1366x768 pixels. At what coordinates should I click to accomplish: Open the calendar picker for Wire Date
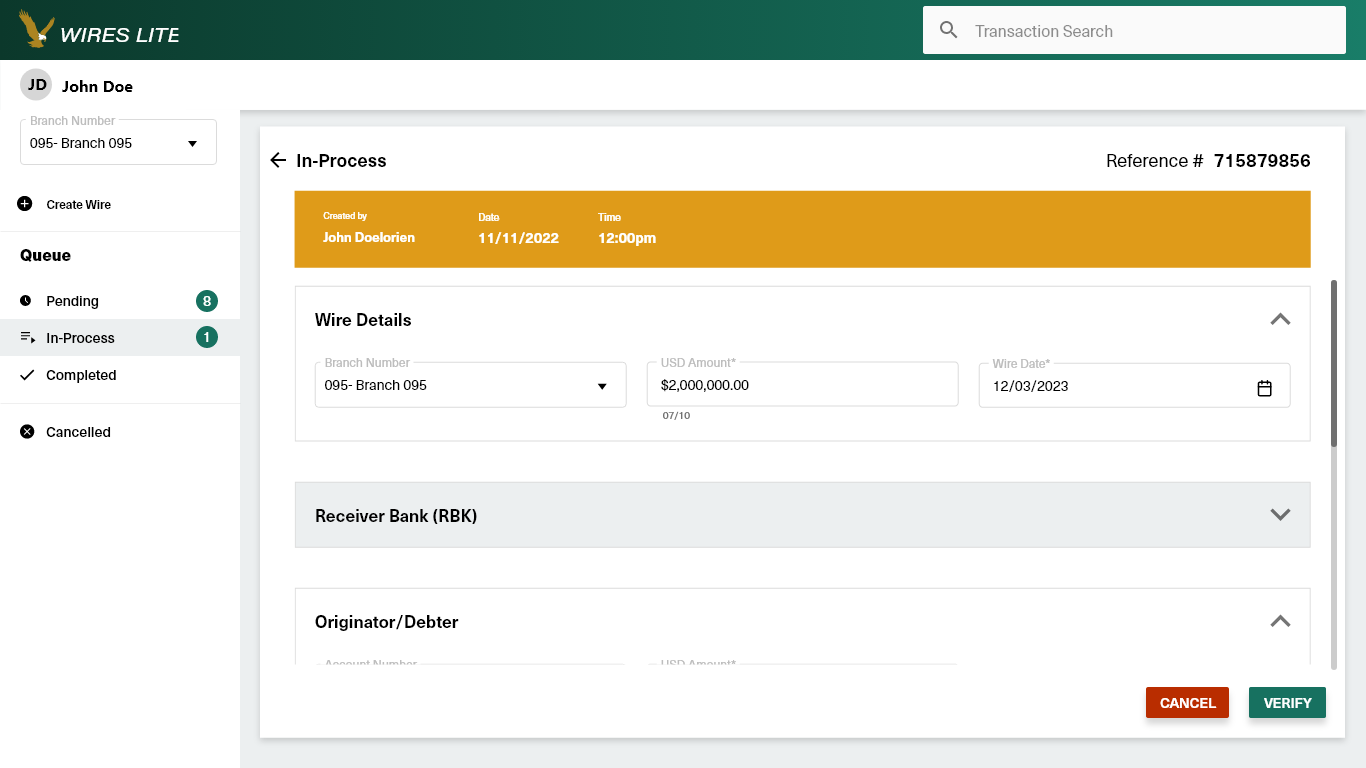pyautogui.click(x=1264, y=387)
